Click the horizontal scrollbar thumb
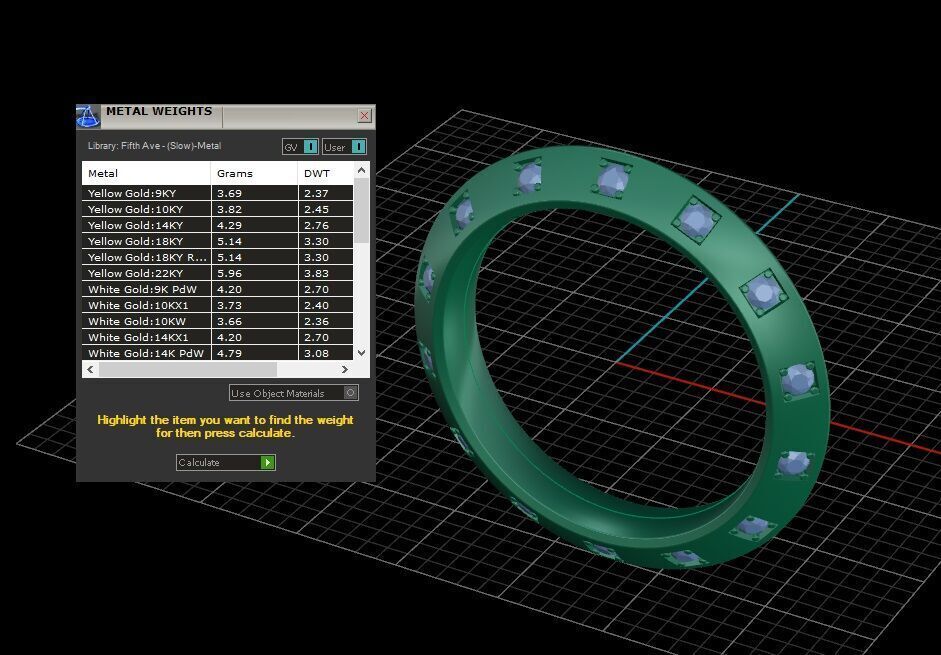The height and width of the screenshot is (655, 941). [x=188, y=369]
